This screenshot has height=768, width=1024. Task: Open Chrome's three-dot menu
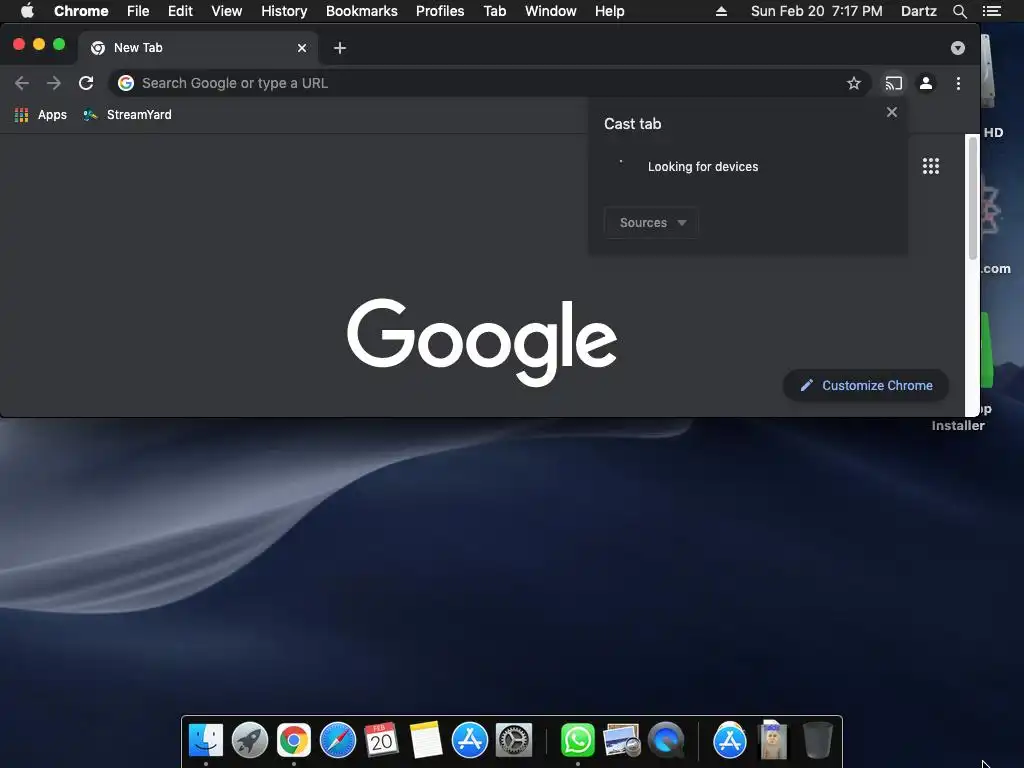(958, 84)
